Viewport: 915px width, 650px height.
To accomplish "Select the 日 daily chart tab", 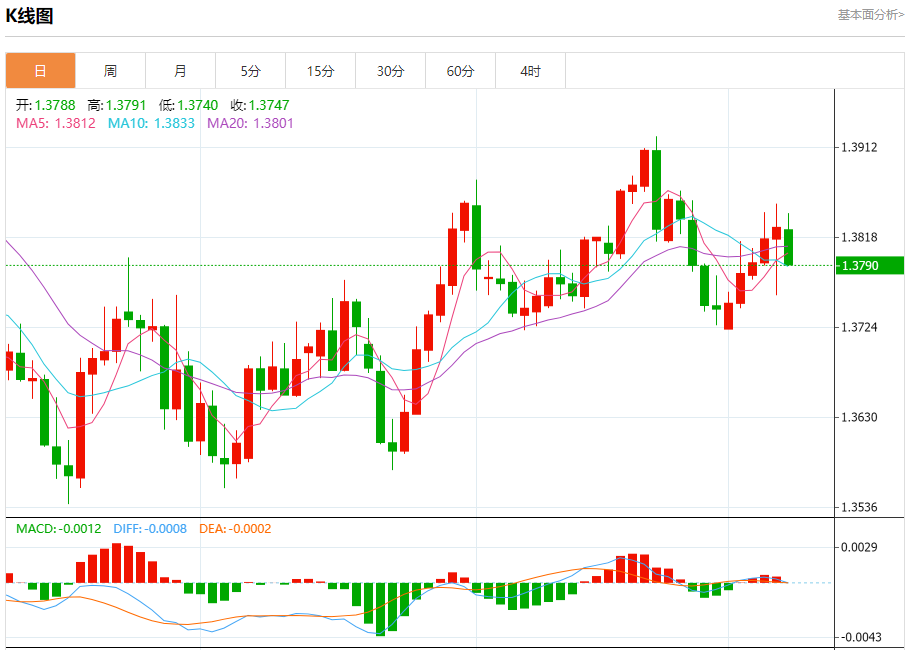I will 40,71.
